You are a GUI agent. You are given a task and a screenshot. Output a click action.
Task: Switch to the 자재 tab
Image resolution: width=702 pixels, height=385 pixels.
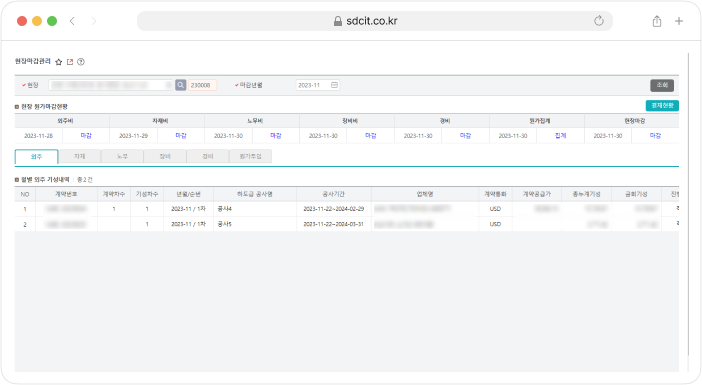[80, 156]
